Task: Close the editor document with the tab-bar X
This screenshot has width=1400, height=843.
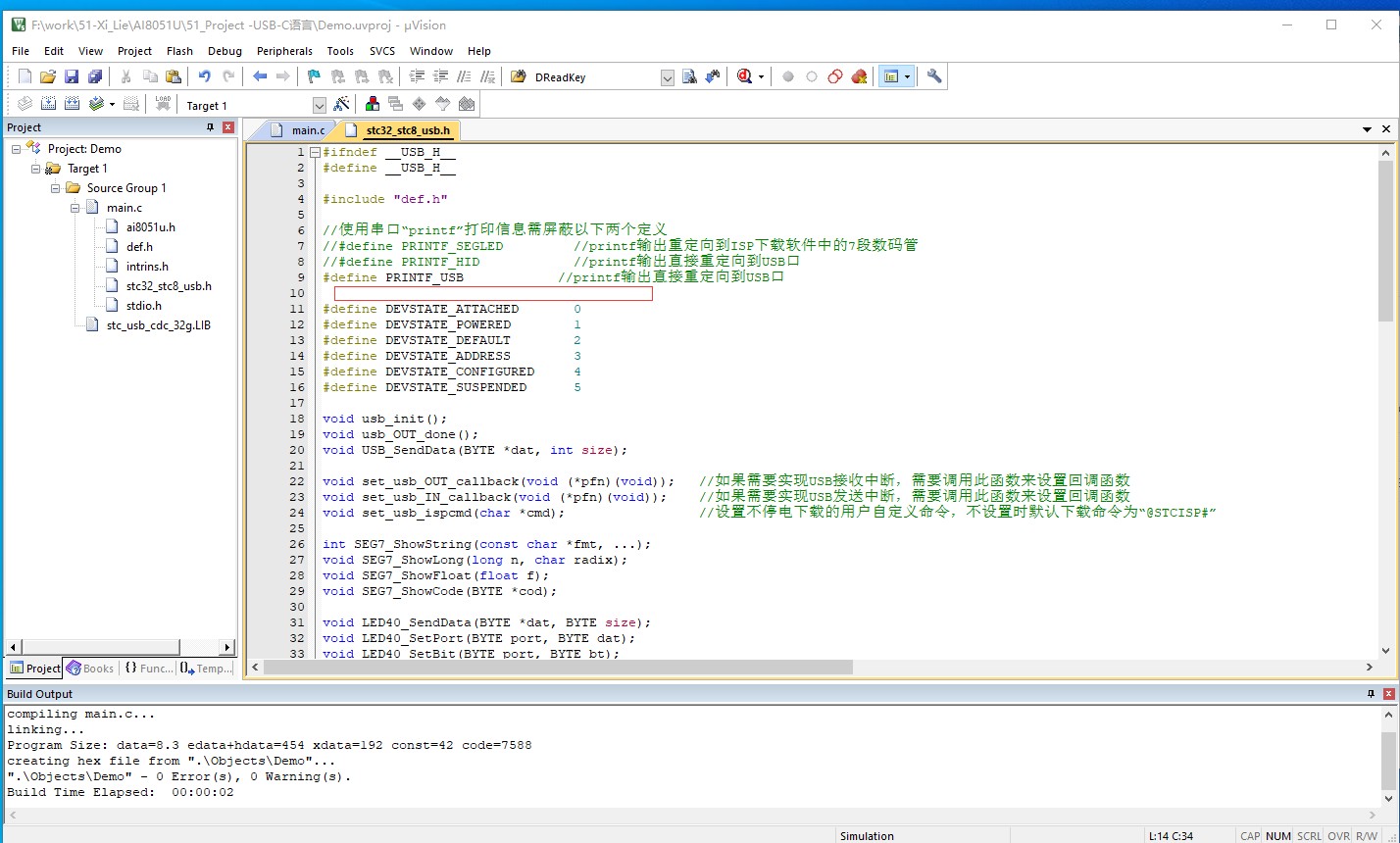Action: (x=1386, y=129)
